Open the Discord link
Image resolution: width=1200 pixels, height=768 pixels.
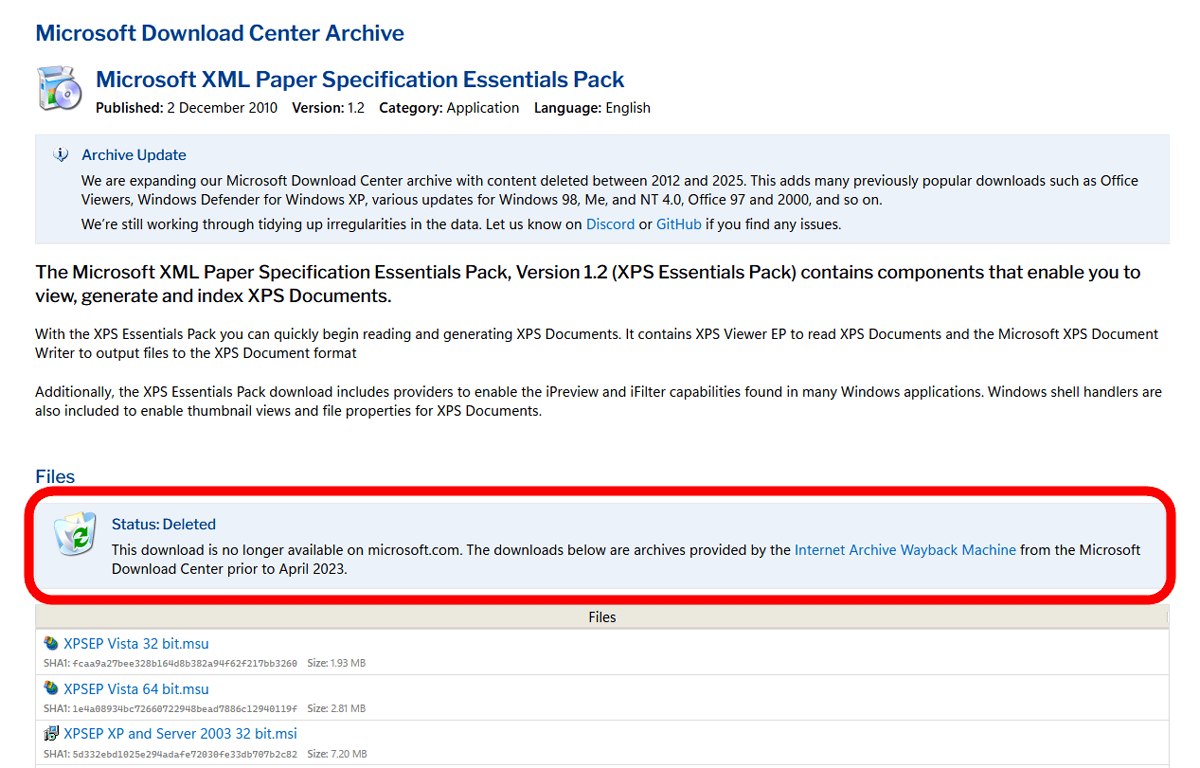point(610,224)
